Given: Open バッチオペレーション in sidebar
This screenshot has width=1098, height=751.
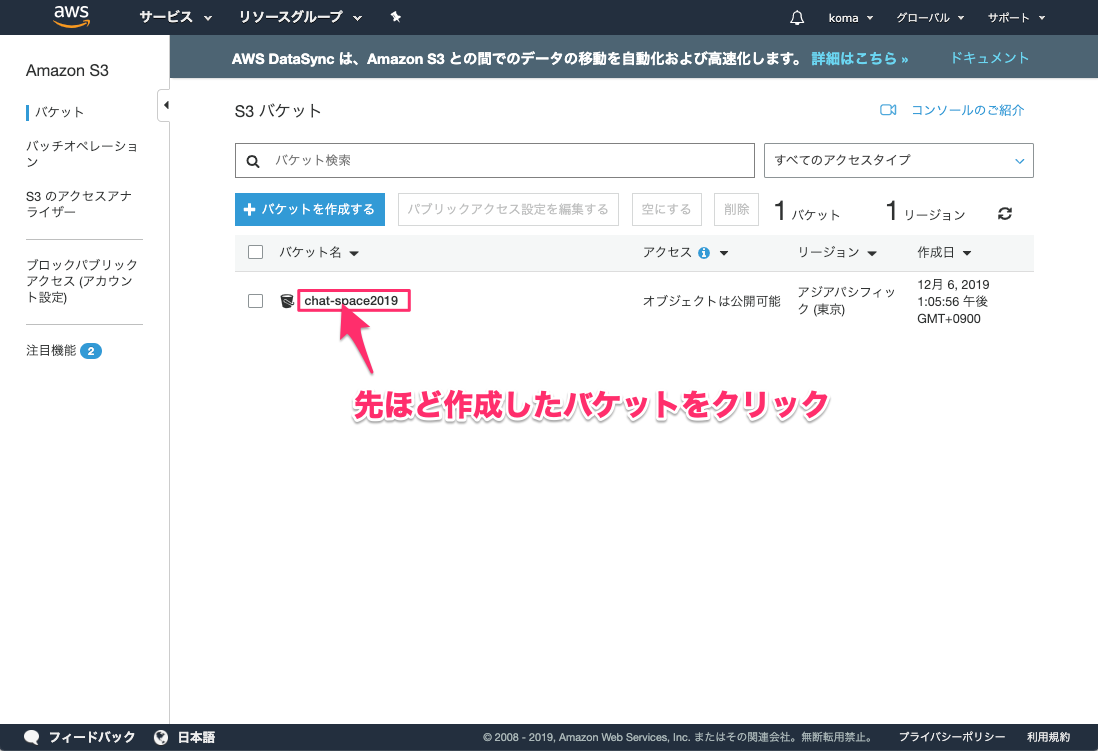Looking at the screenshot, I should [82, 154].
